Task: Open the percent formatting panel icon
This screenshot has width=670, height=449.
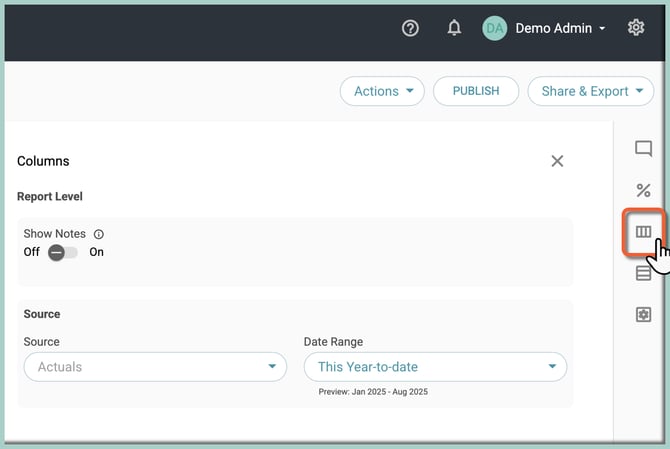Action: pyautogui.click(x=643, y=190)
